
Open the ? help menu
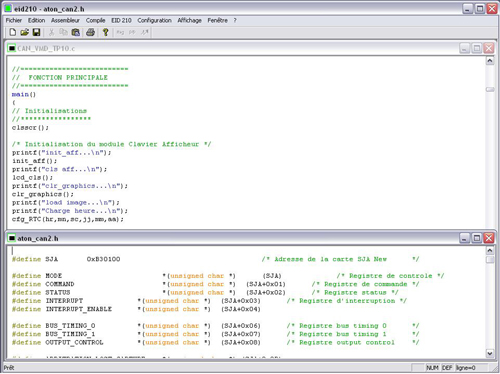click(x=235, y=20)
